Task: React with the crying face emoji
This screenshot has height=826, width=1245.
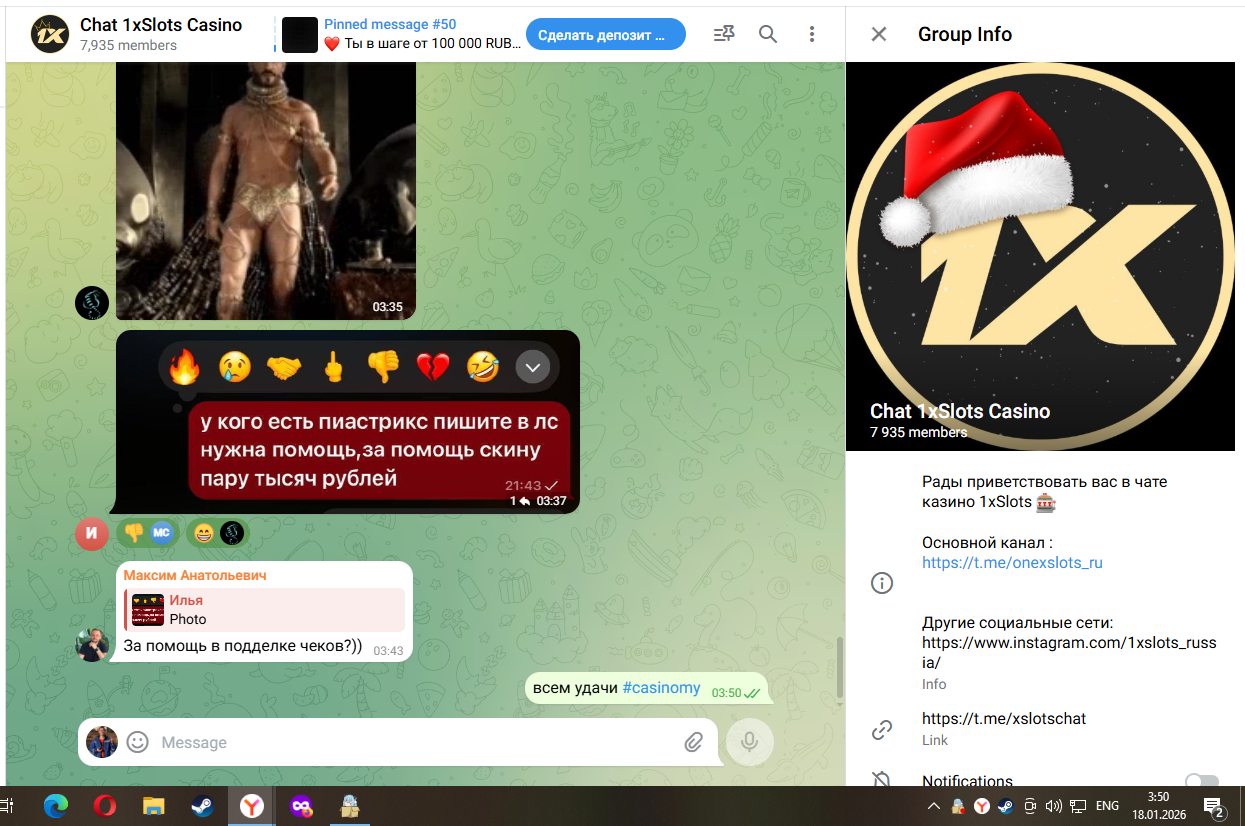Action: pos(234,368)
